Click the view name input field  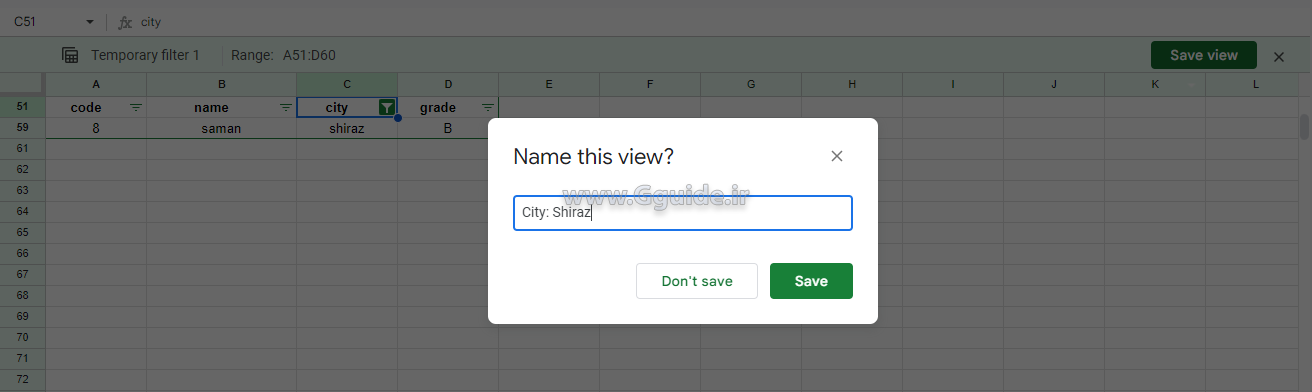(683, 213)
